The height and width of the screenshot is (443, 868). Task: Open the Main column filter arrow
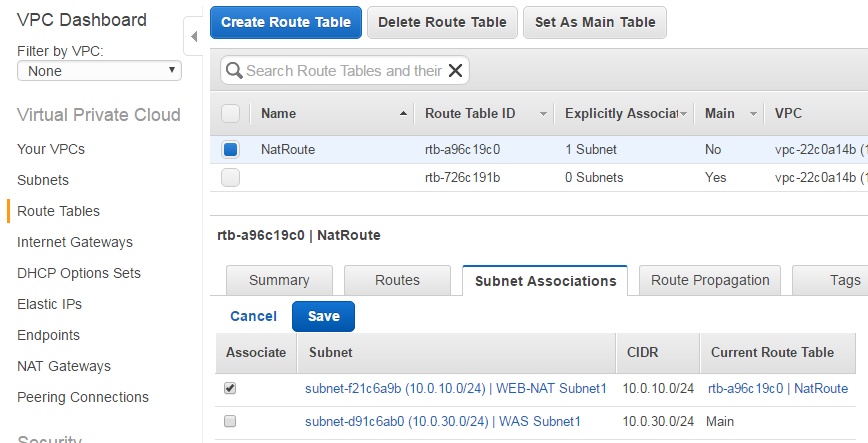[753, 114]
